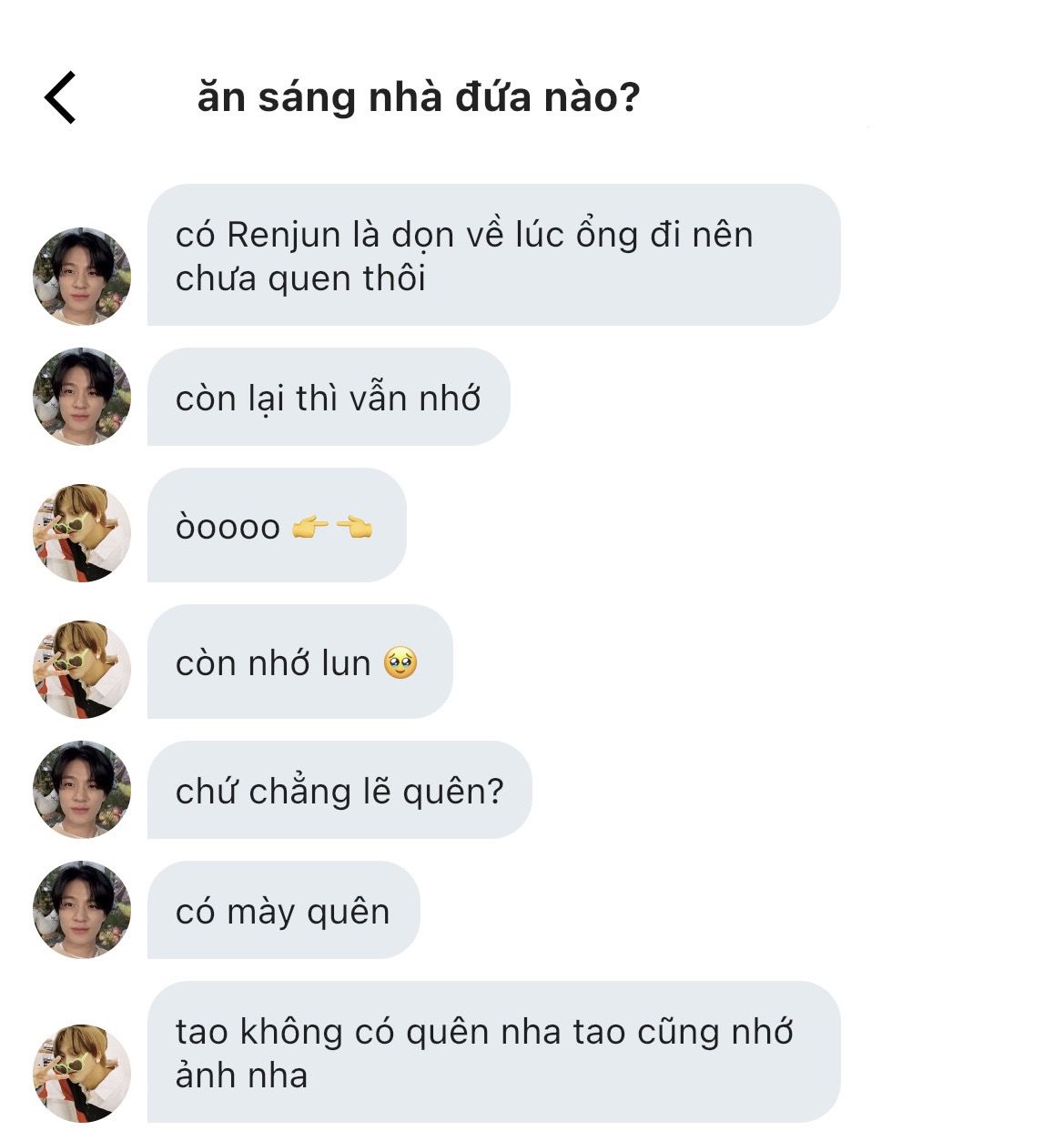Tap avatar next to "còn lại thì vẫn nhớ"
1064x1131 pixels.
pos(82,397)
